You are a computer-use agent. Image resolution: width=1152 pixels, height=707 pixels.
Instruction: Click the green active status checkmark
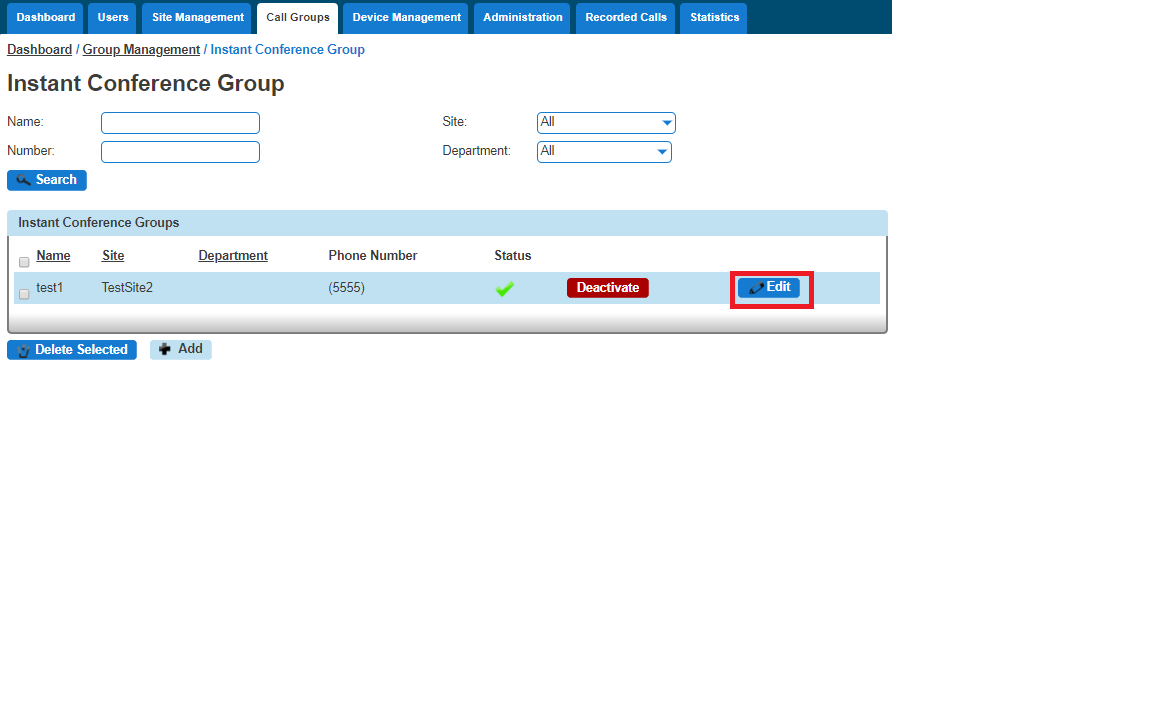pos(505,289)
